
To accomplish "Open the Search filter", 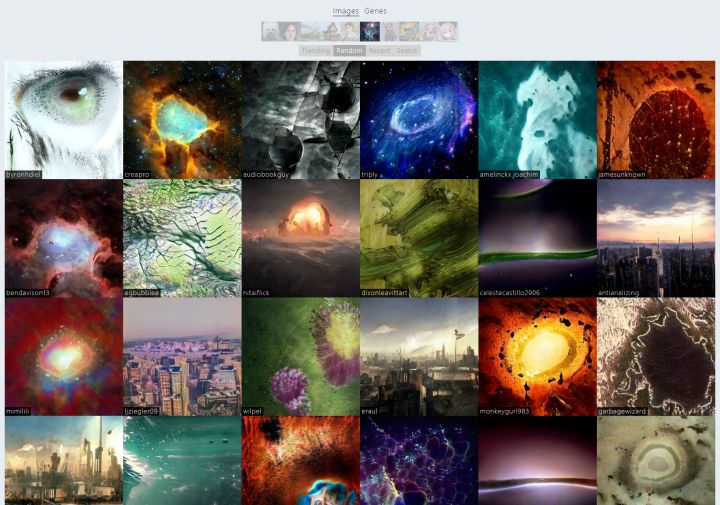I will coord(407,50).
